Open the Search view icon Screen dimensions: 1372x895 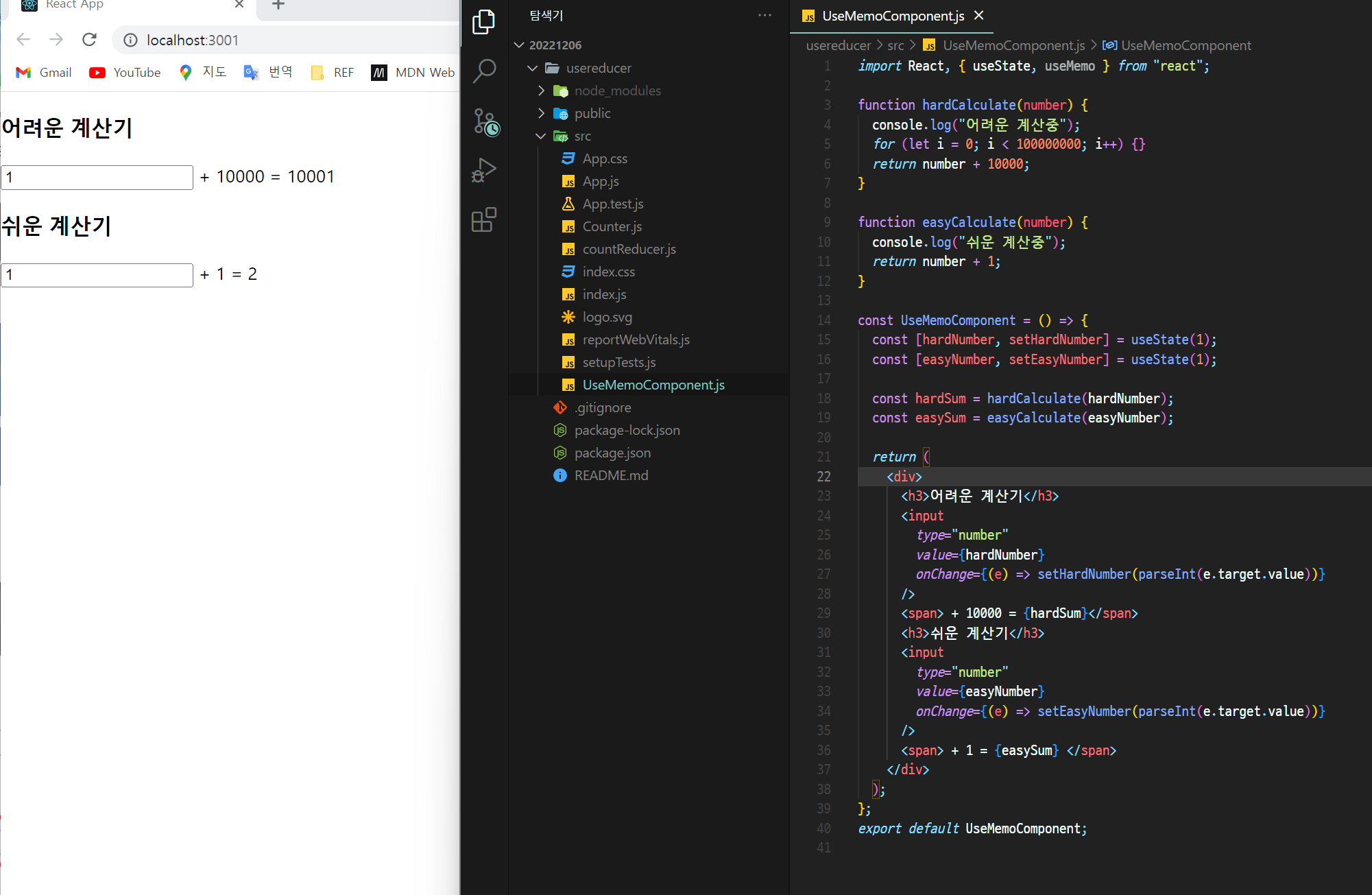[484, 71]
